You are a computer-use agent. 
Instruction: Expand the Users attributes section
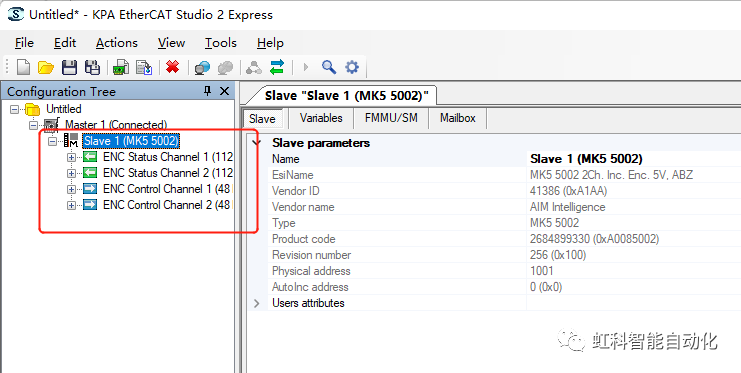(x=257, y=303)
